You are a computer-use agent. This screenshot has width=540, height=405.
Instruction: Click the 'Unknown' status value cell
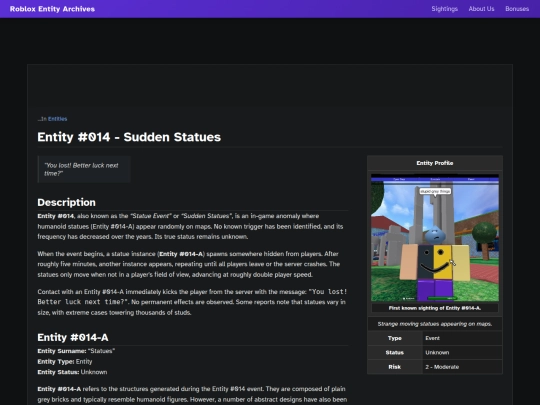462,353
